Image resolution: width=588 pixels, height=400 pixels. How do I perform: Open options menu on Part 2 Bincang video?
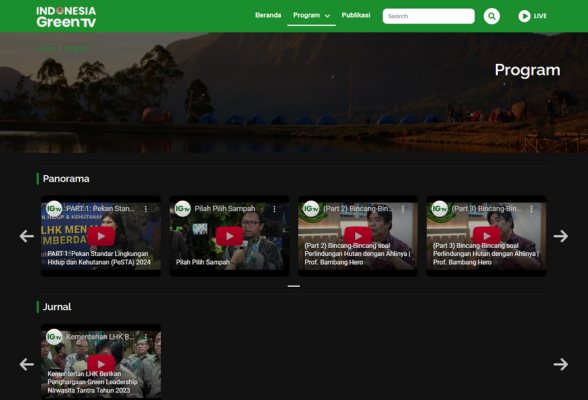403,209
